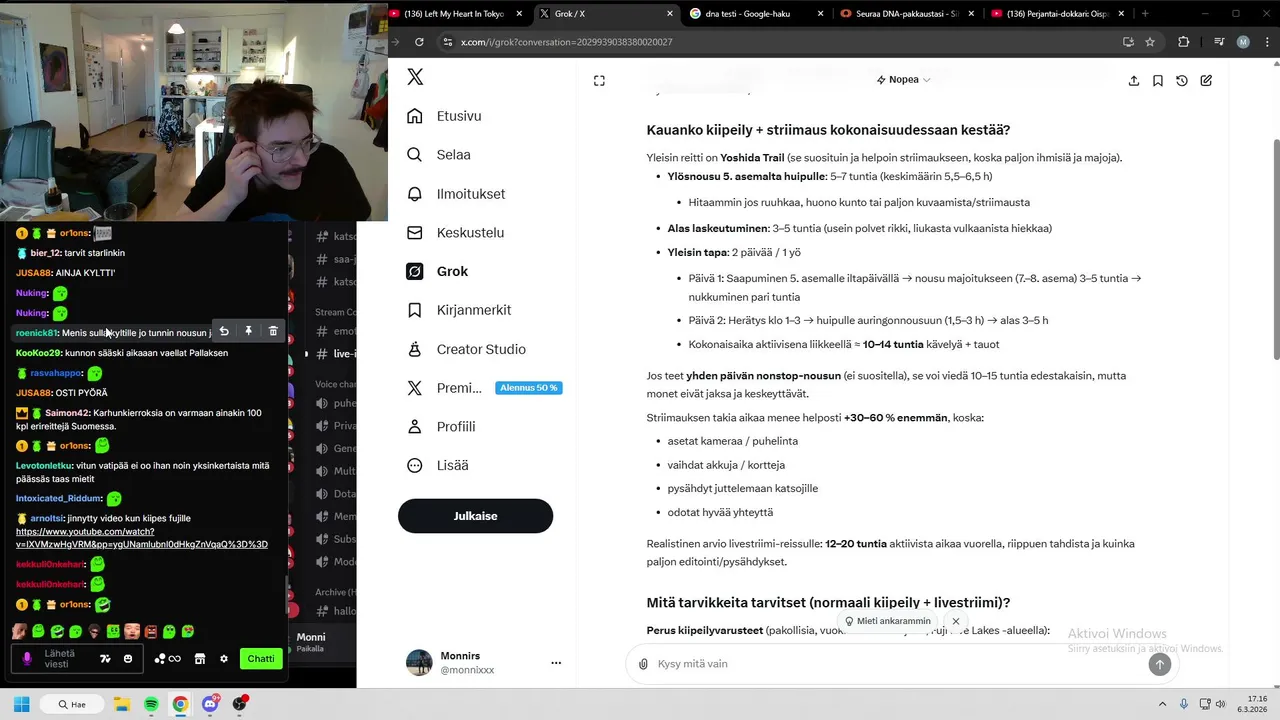Open Chrome profile M avatar
Image resolution: width=1280 pixels, height=720 pixels.
click(1243, 42)
